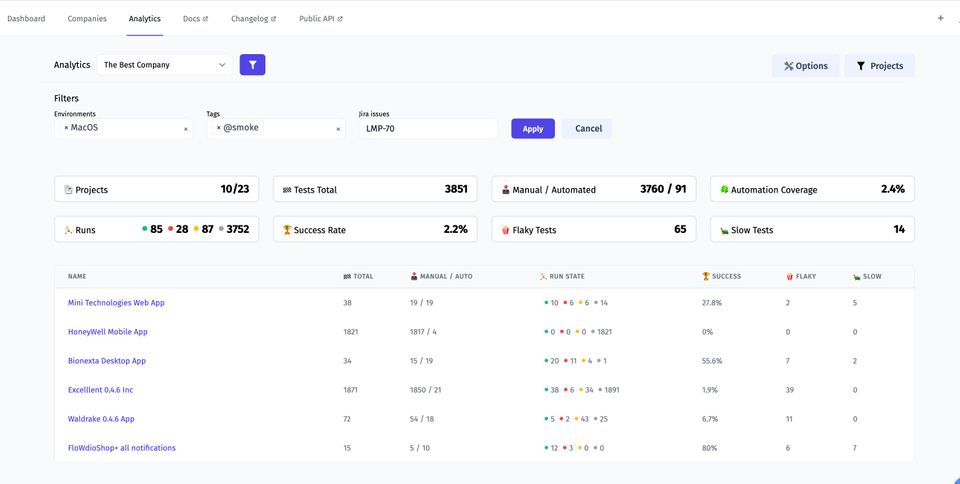Switch to the Dashboard tab
Screen dimensions: 960x484
coord(26,19)
